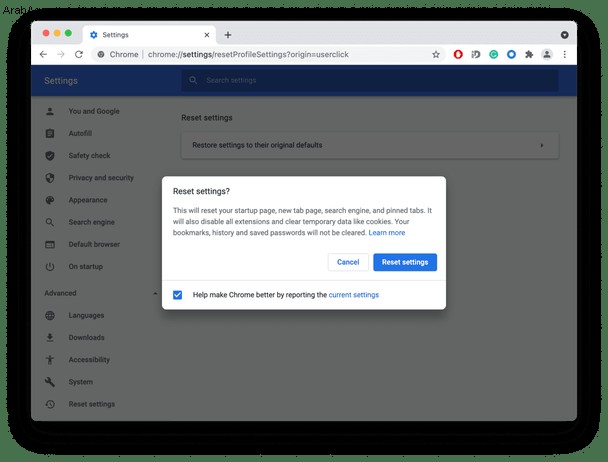608x462 pixels.
Task: Open the Extensions puzzle piece menu
Action: tap(529, 55)
